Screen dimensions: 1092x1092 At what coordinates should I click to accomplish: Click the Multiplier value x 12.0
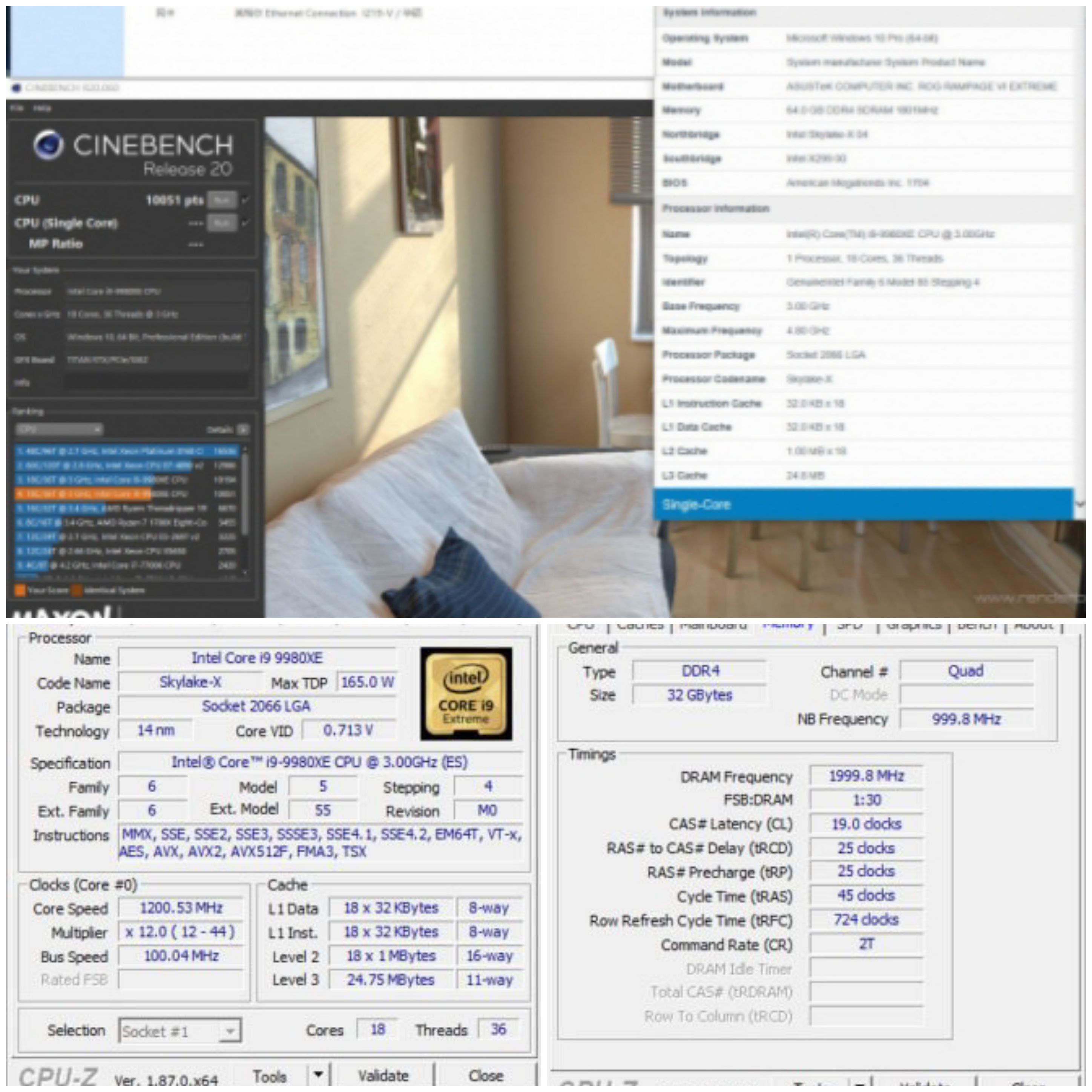pyautogui.click(x=181, y=931)
